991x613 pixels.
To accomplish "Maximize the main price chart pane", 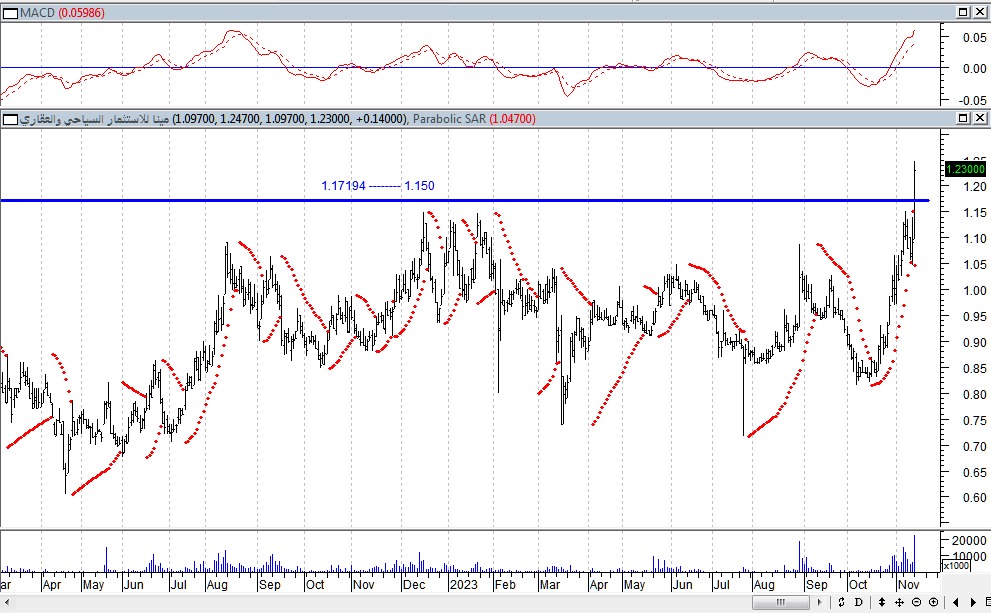I will [x=963, y=119].
